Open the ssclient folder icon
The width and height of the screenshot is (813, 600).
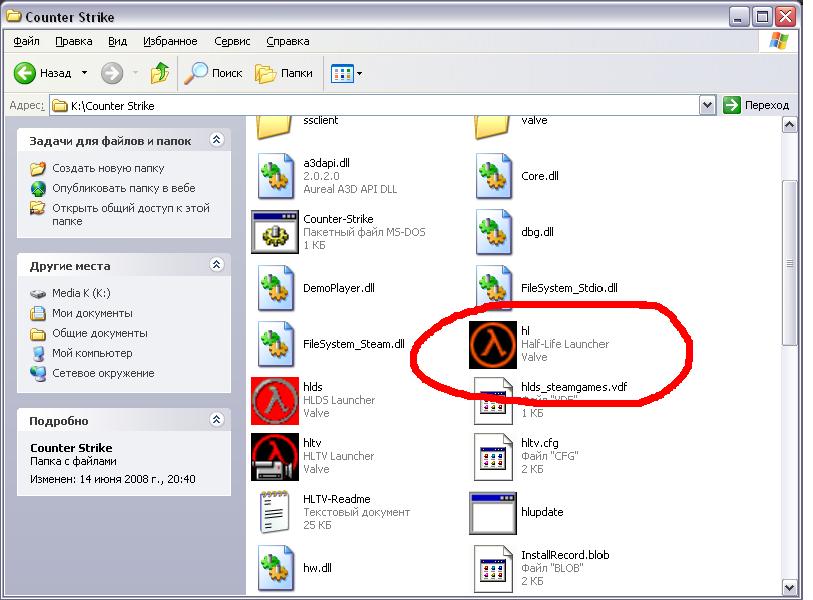click(274, 128)
